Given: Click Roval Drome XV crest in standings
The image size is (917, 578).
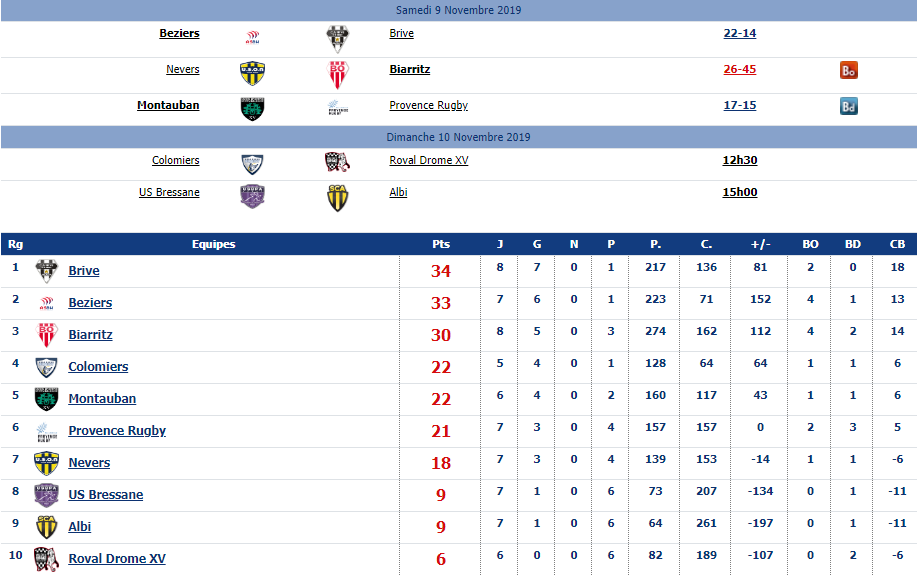Looking at the screenshot, I should tap(46, 559).
